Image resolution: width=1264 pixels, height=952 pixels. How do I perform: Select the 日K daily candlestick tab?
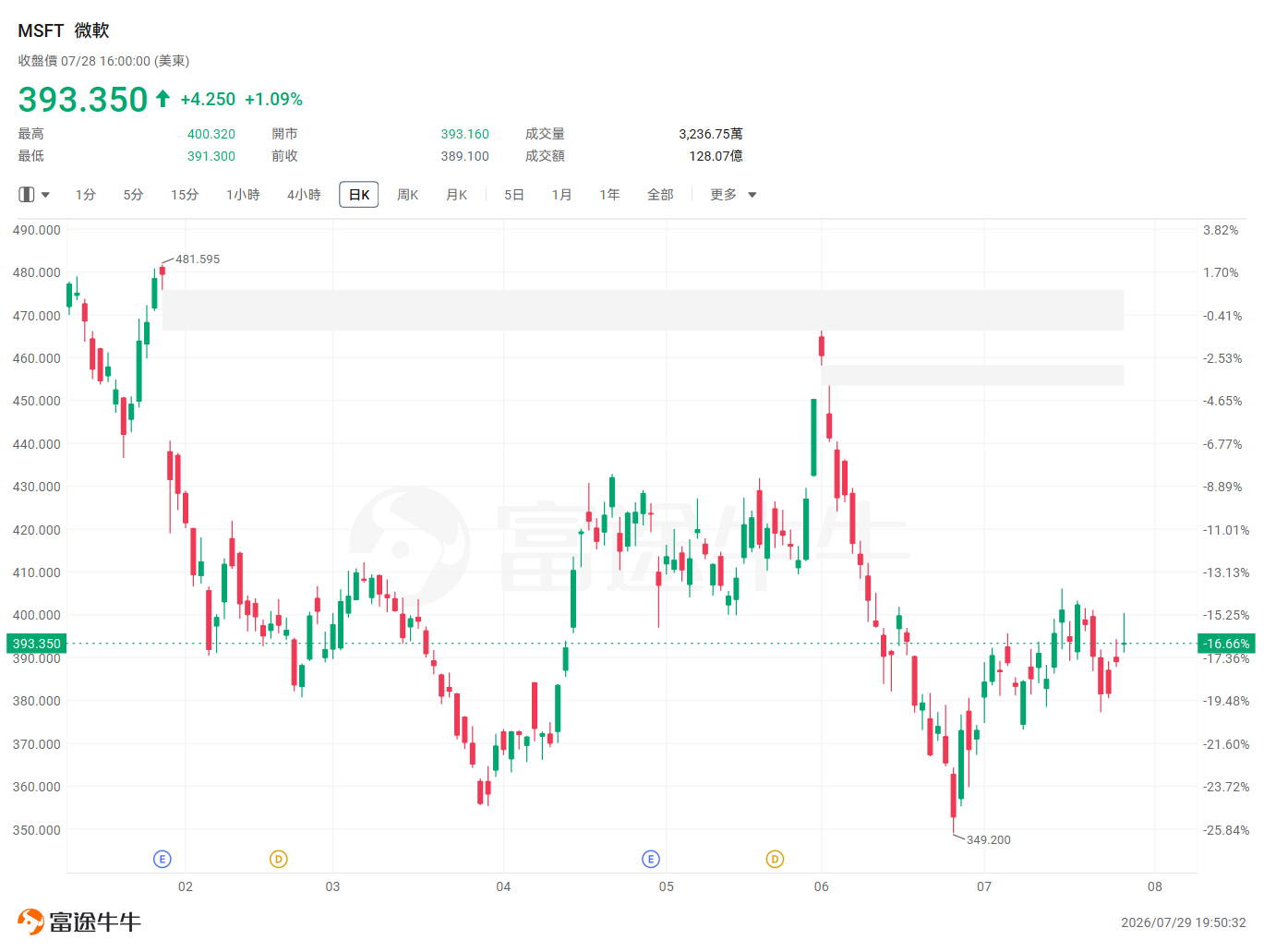coord(359,195)
